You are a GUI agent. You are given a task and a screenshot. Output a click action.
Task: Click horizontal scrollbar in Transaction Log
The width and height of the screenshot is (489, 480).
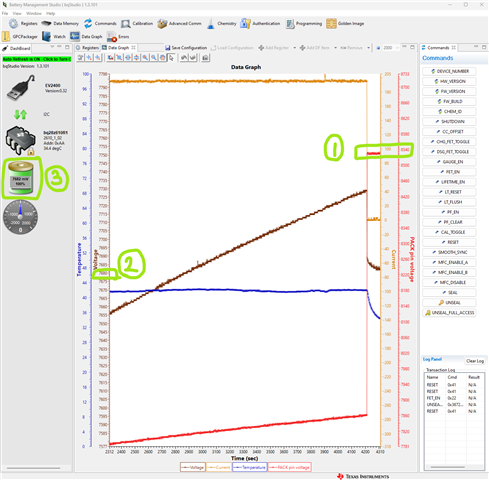click(x=447, y=467)
